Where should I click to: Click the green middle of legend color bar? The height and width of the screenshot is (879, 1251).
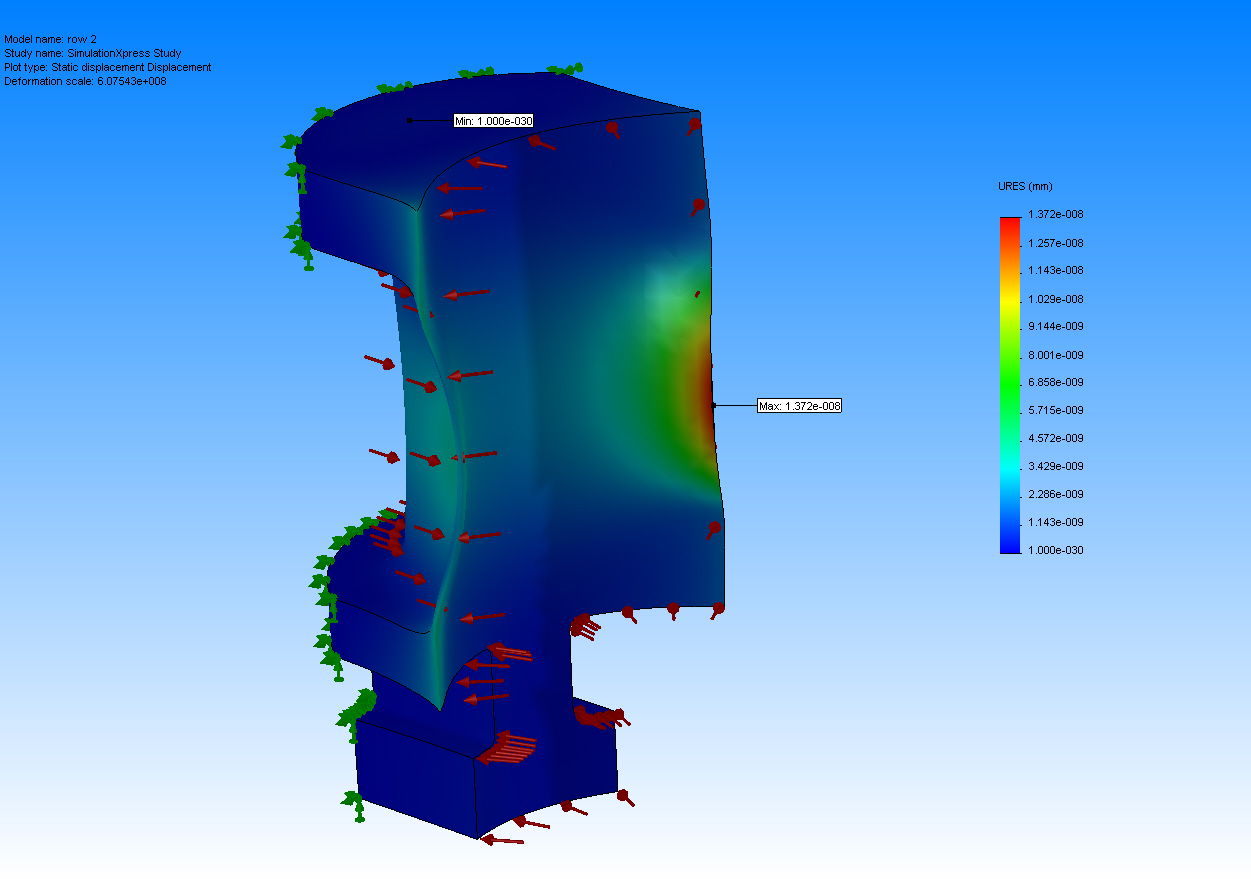(1010, 384)
